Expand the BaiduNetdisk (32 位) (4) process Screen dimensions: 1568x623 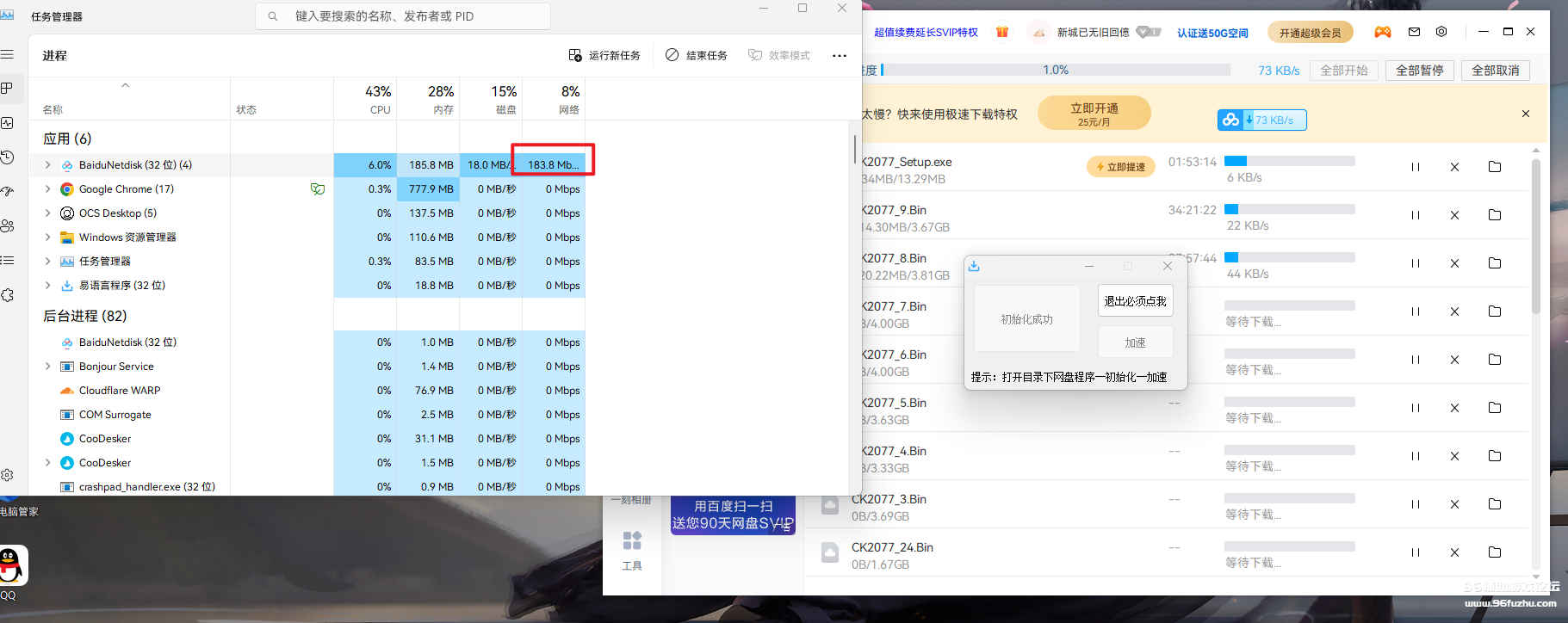47,165
